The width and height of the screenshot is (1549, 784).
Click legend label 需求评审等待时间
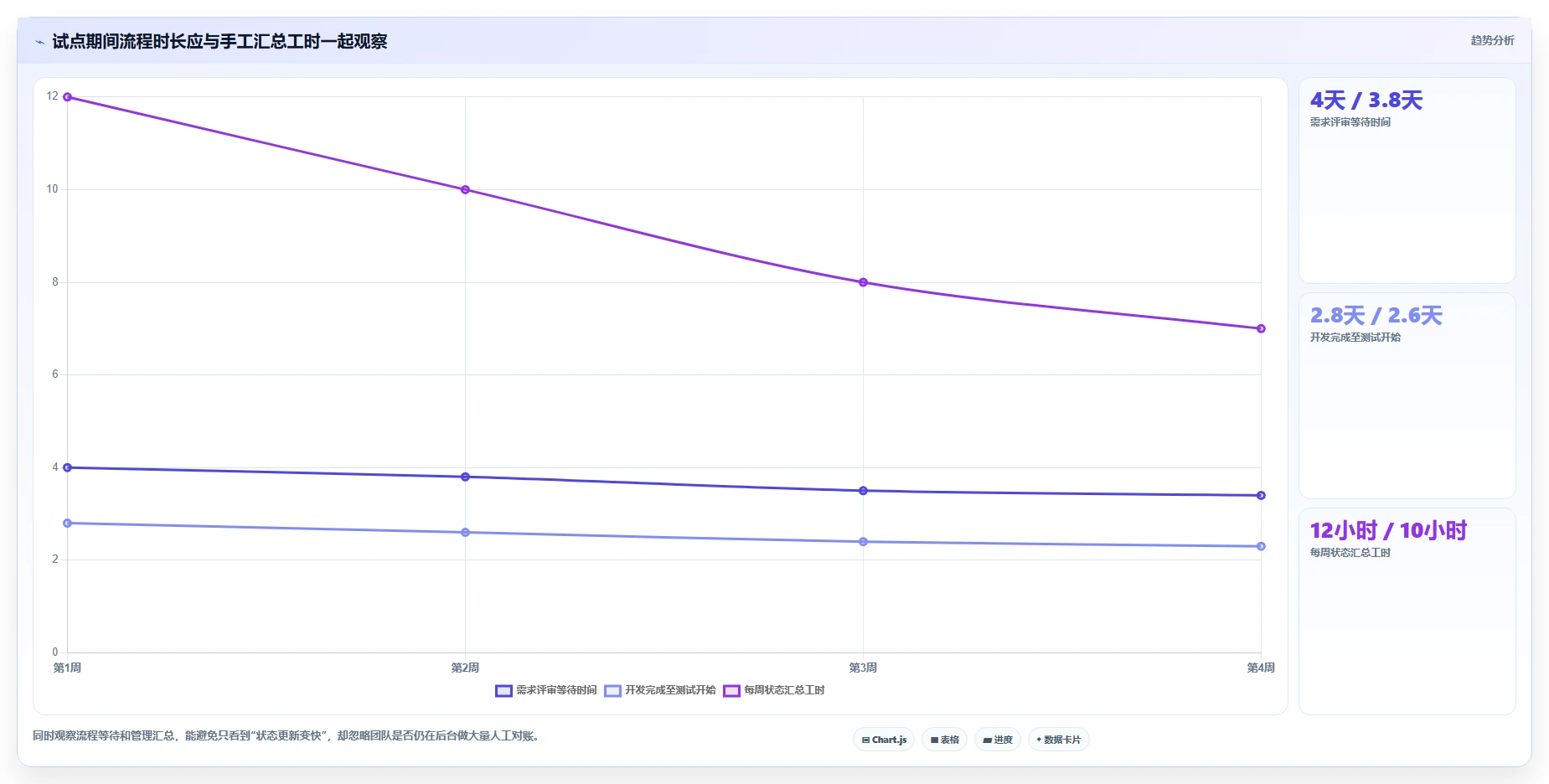tap(556, 690)
